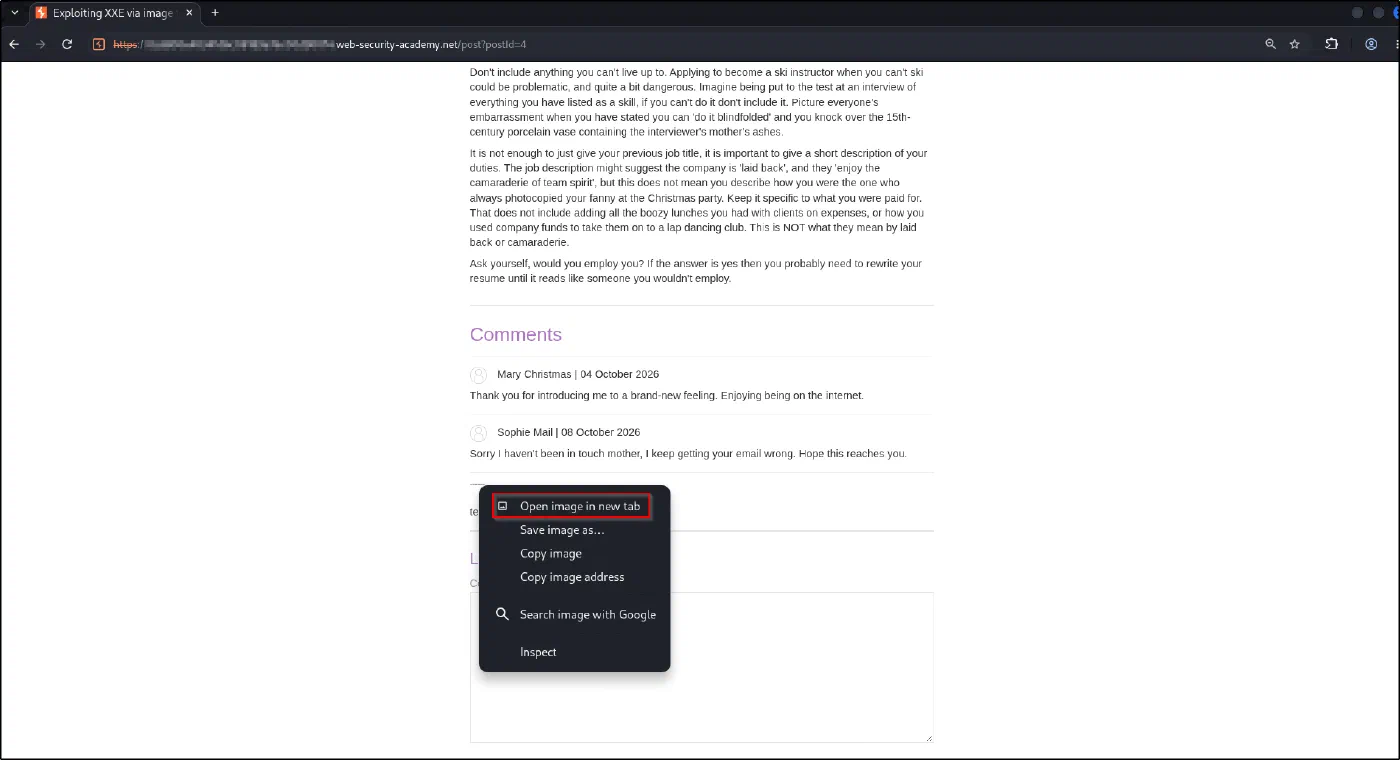
Task: Go back using the browser back arrow
Action: (x=14, y=44)
